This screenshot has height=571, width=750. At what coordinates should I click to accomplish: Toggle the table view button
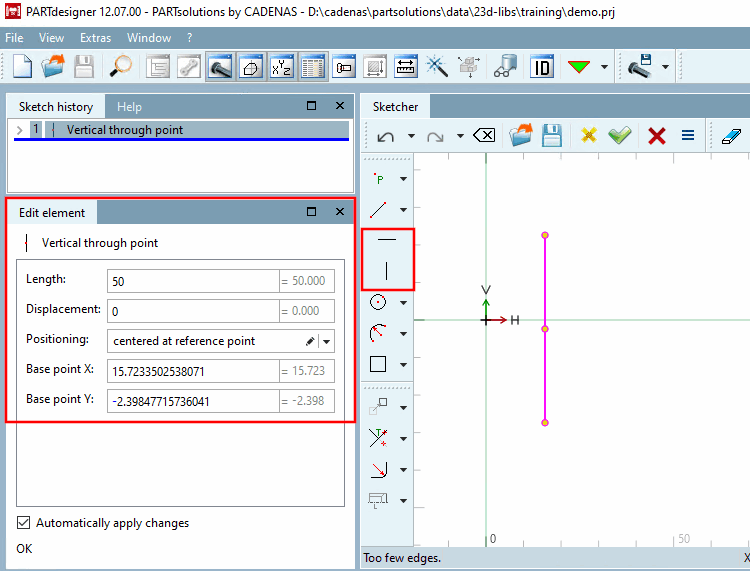coord(313,66)
